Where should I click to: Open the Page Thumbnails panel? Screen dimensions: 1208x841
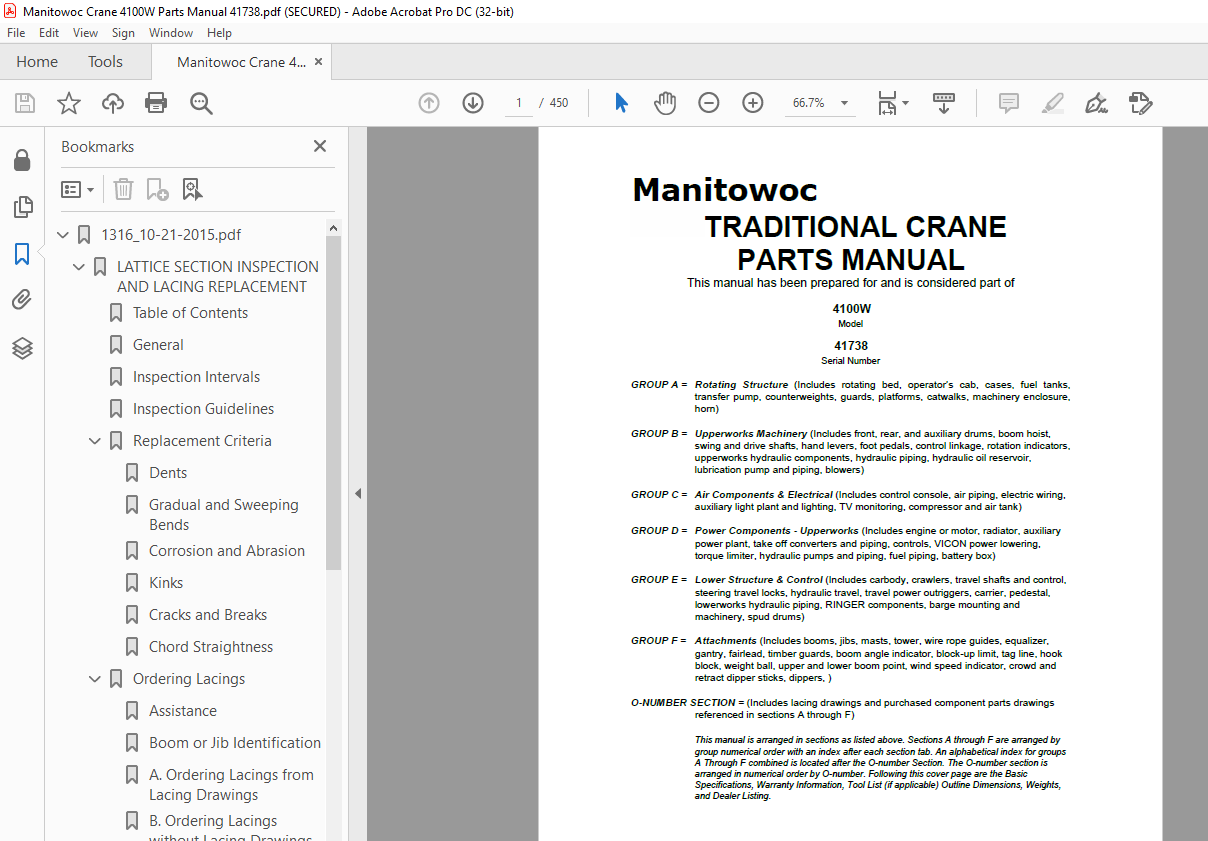(x=22, y=207)
